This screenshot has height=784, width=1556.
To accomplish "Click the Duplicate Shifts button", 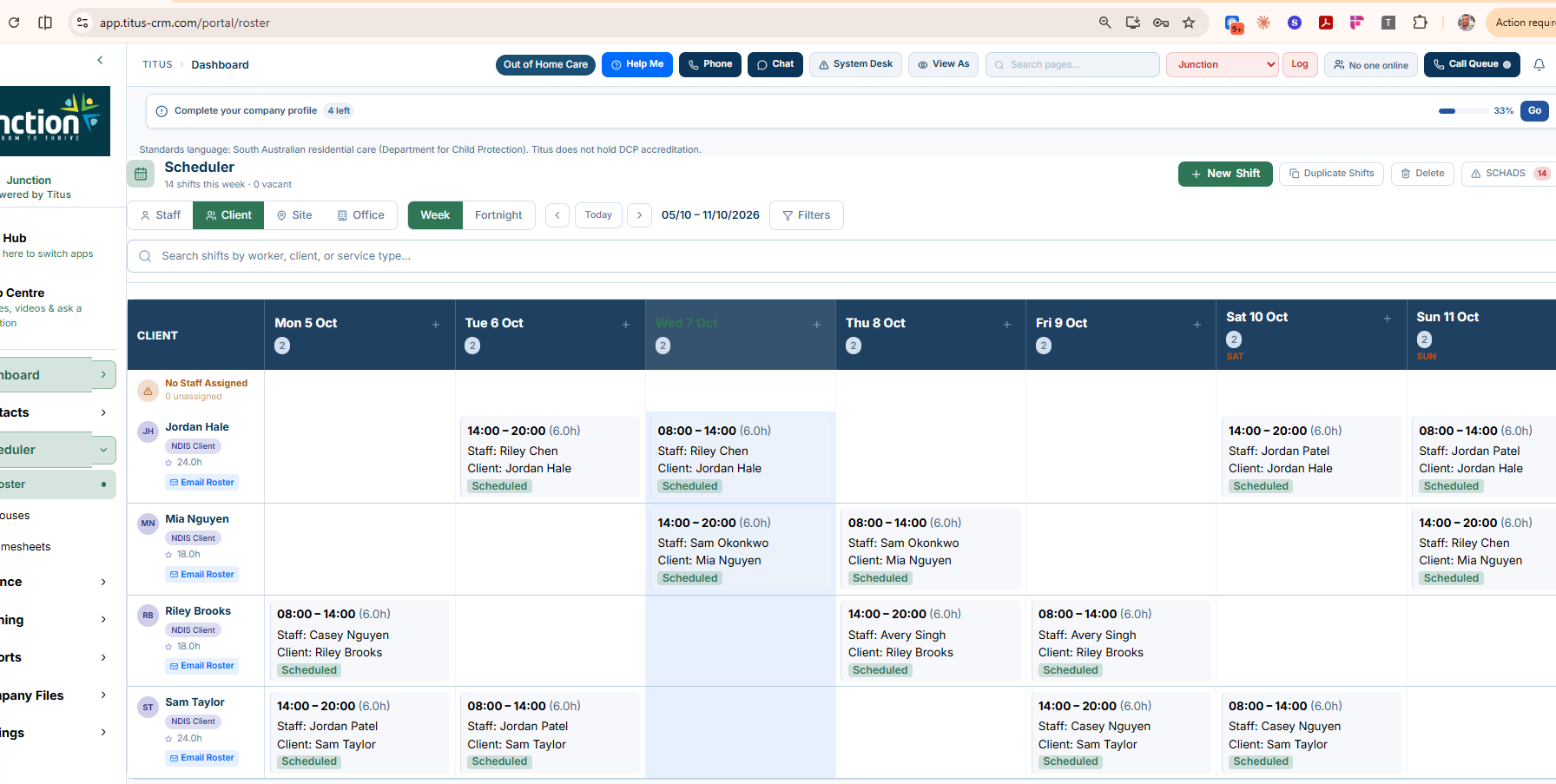I will click(1331, 174).
